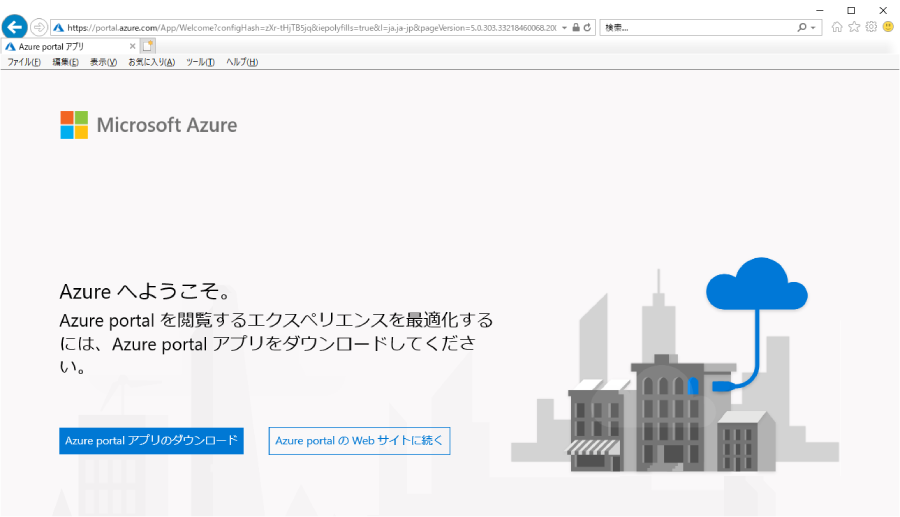Open the Home page icon
Viewport: 900px width, 517px height.
pos(837,27)
